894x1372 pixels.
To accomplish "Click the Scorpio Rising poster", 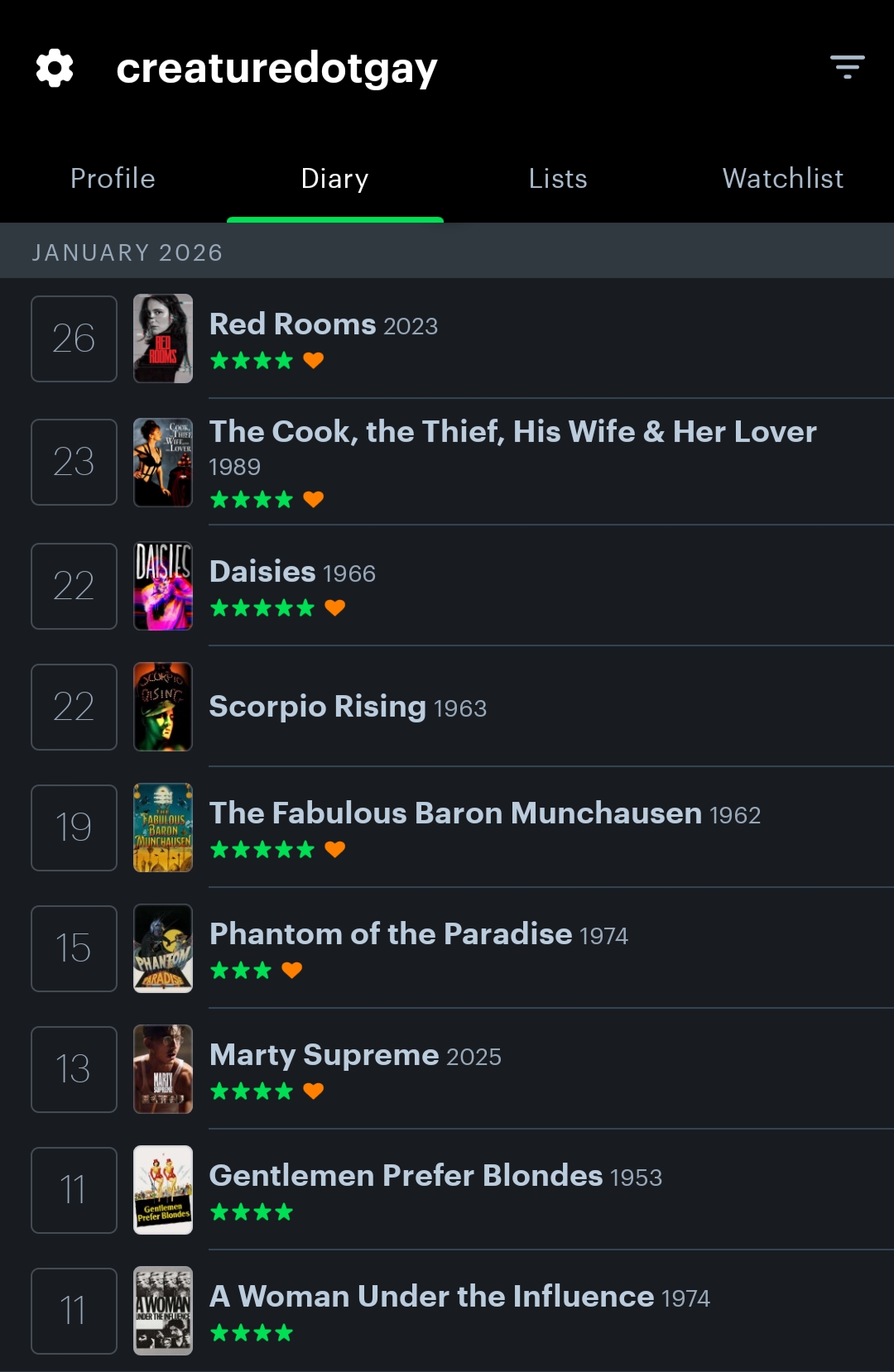I will click(163, 707).
